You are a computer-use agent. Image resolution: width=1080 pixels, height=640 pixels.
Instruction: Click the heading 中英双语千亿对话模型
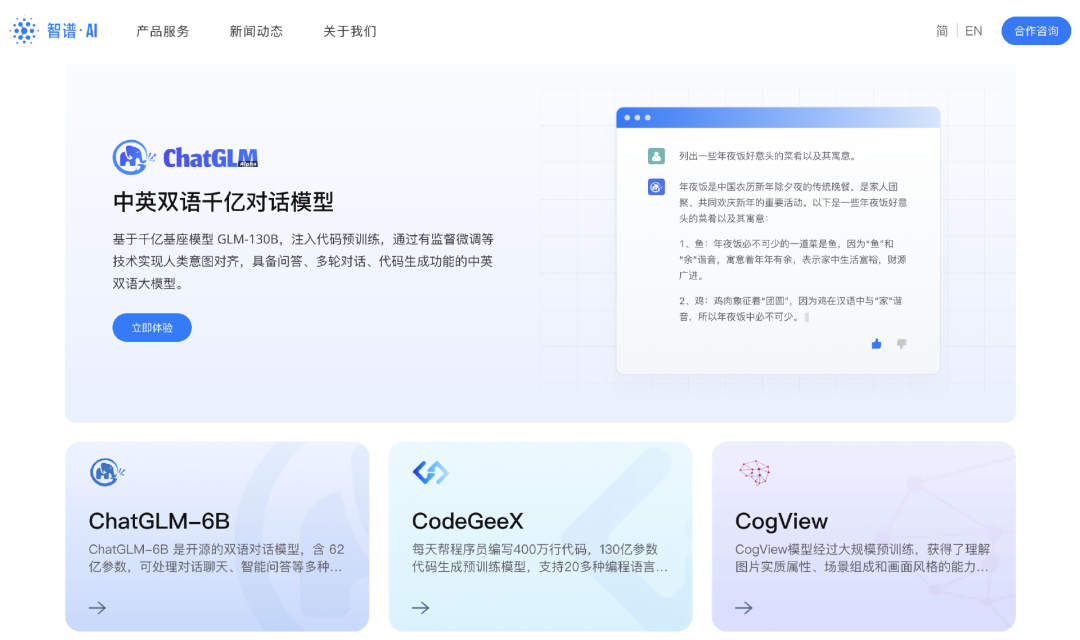(x=223, y=202)
